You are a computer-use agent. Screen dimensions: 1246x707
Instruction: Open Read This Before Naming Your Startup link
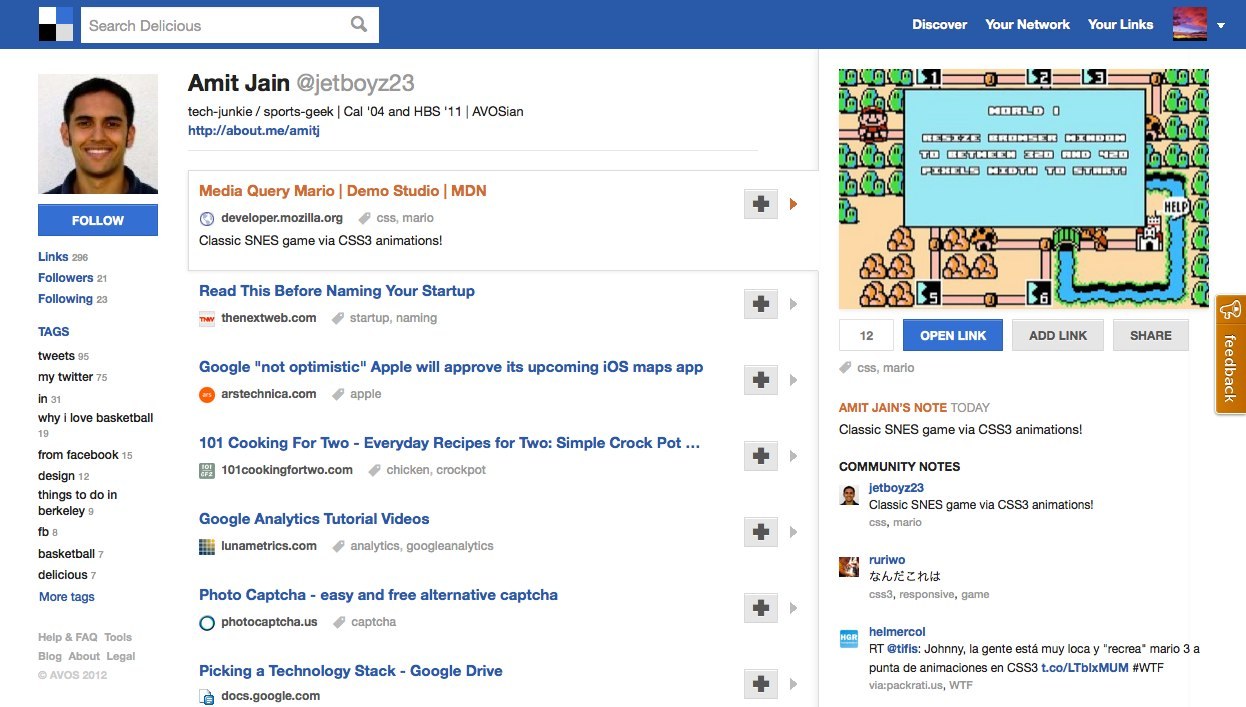point(337,291)
